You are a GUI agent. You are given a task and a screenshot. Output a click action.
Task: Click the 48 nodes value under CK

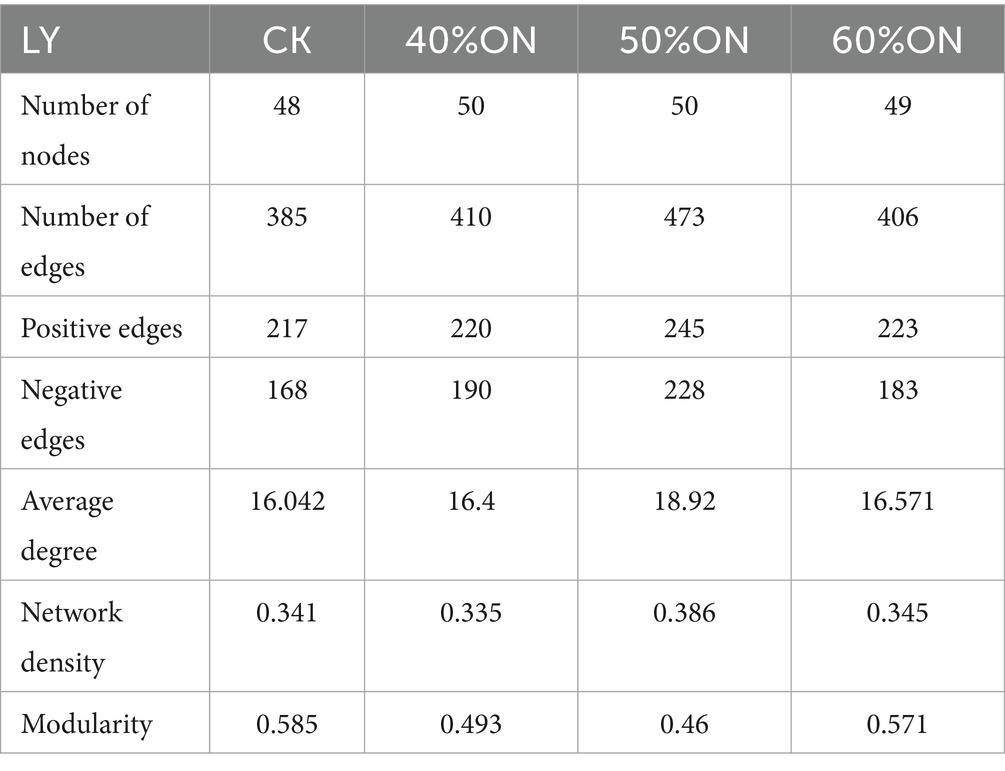click(x=286, y=105)
